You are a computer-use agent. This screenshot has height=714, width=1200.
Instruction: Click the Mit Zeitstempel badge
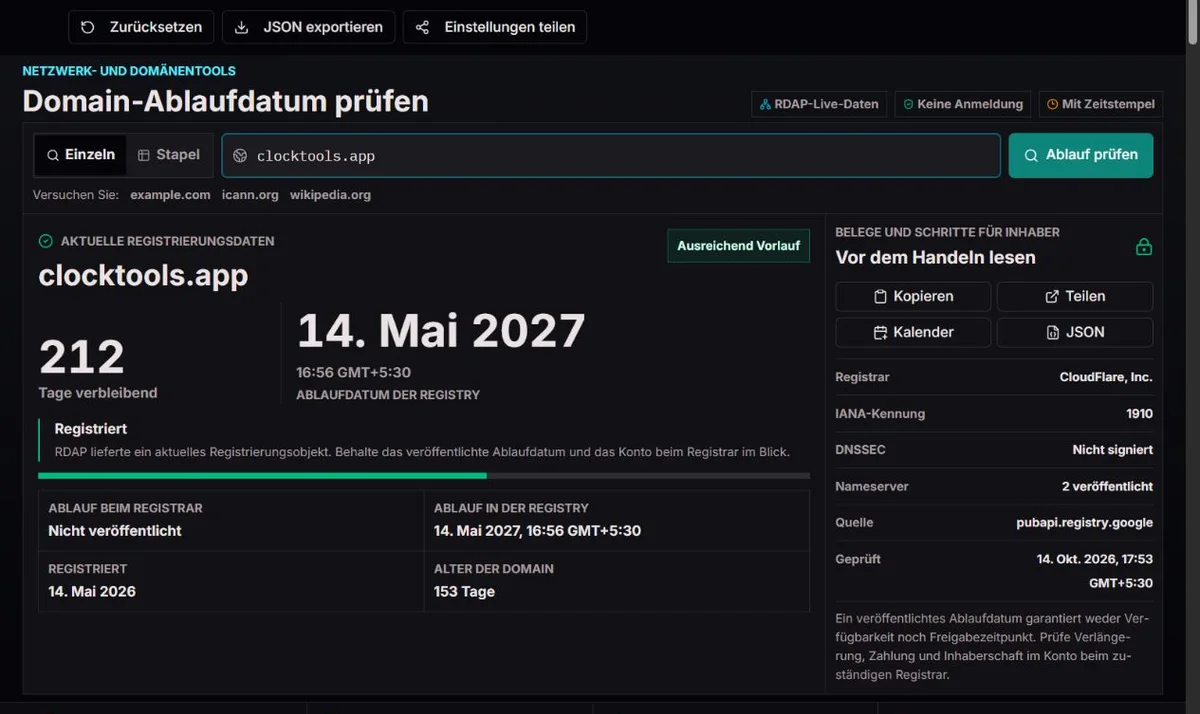[x=1101, y=104]
